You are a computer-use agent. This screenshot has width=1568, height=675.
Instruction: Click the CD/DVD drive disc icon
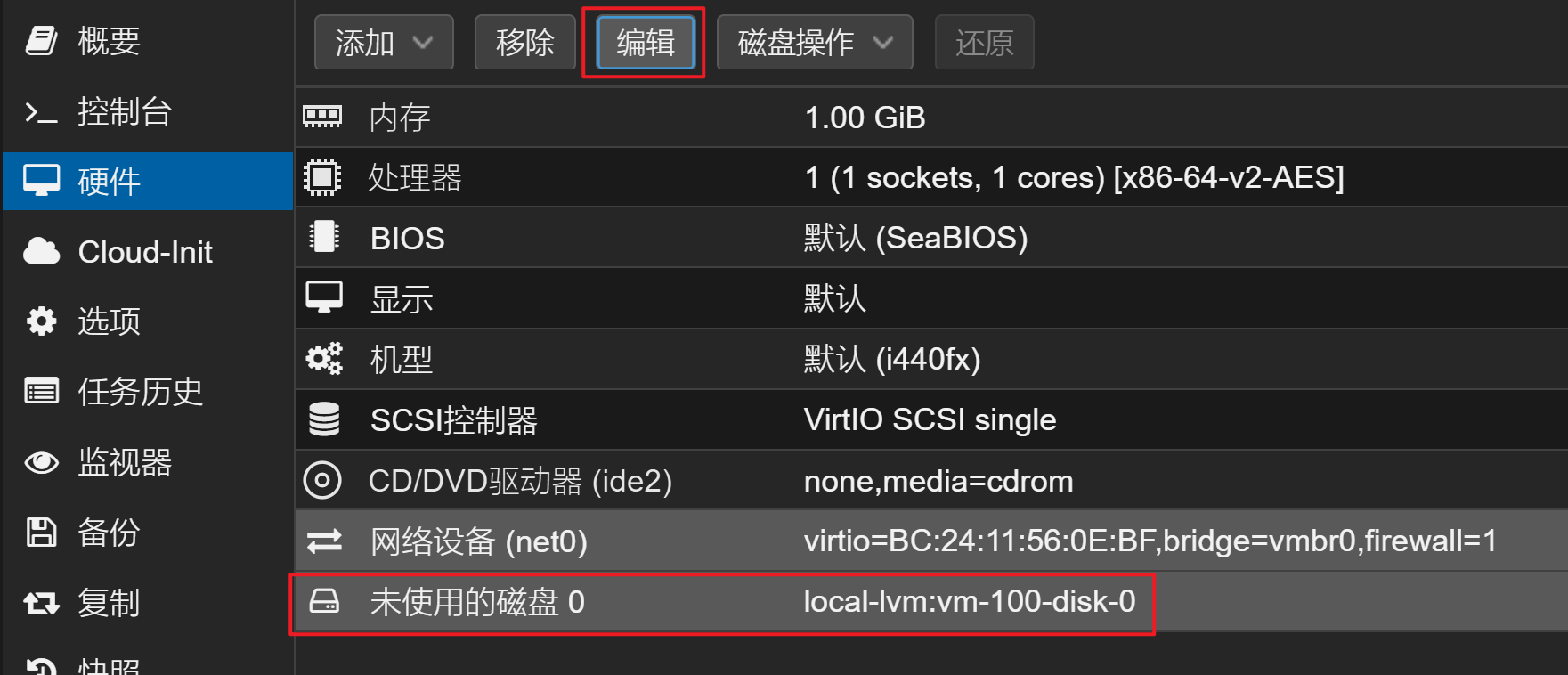322,480
